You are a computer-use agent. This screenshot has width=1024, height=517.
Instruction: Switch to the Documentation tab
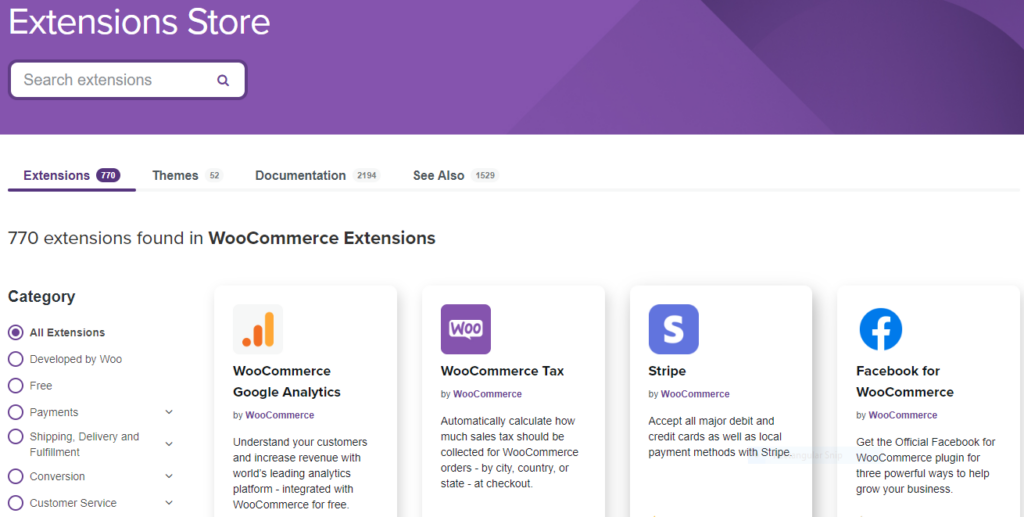317,176
